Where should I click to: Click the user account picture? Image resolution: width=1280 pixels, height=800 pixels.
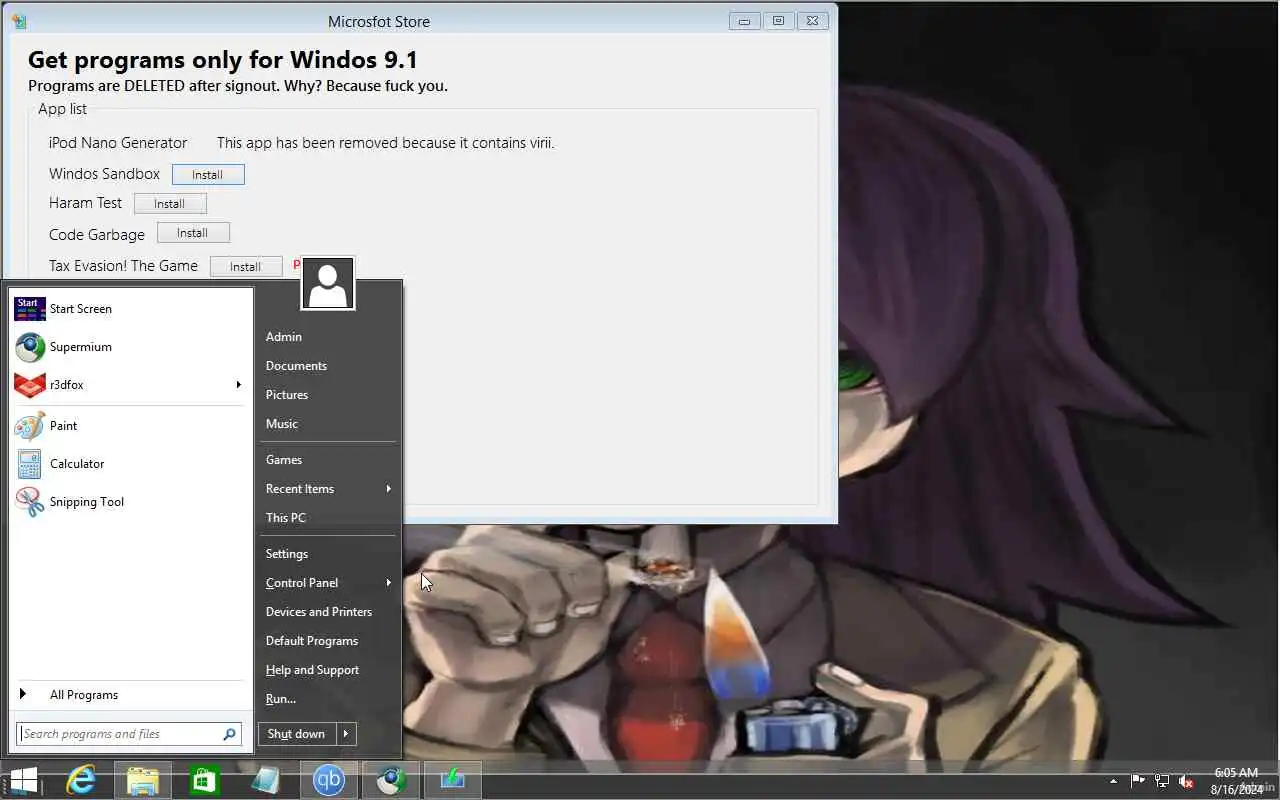[x=328, y=284]
